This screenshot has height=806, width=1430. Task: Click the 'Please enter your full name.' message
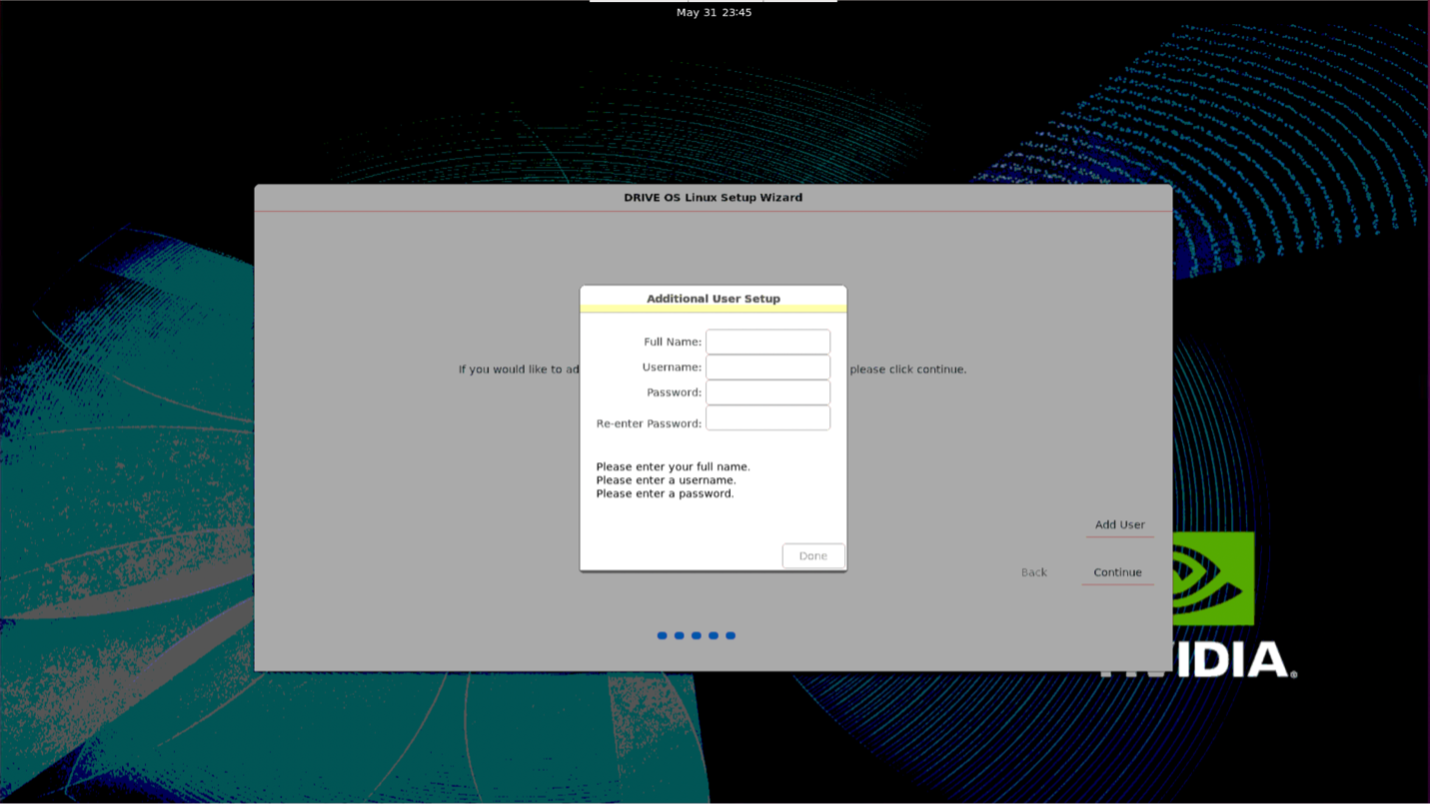tap(673, 467)
